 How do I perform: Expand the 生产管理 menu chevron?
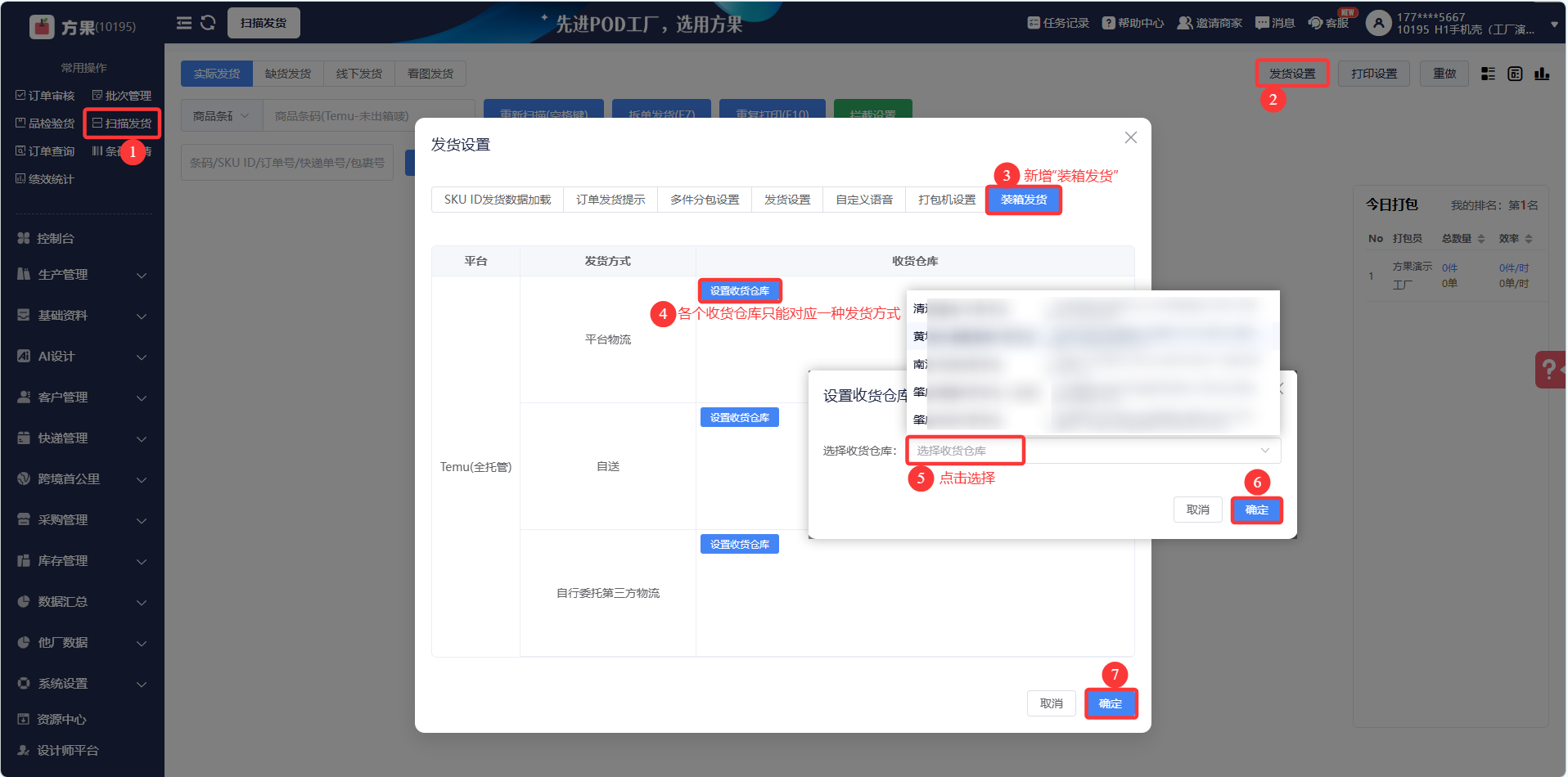142,276
